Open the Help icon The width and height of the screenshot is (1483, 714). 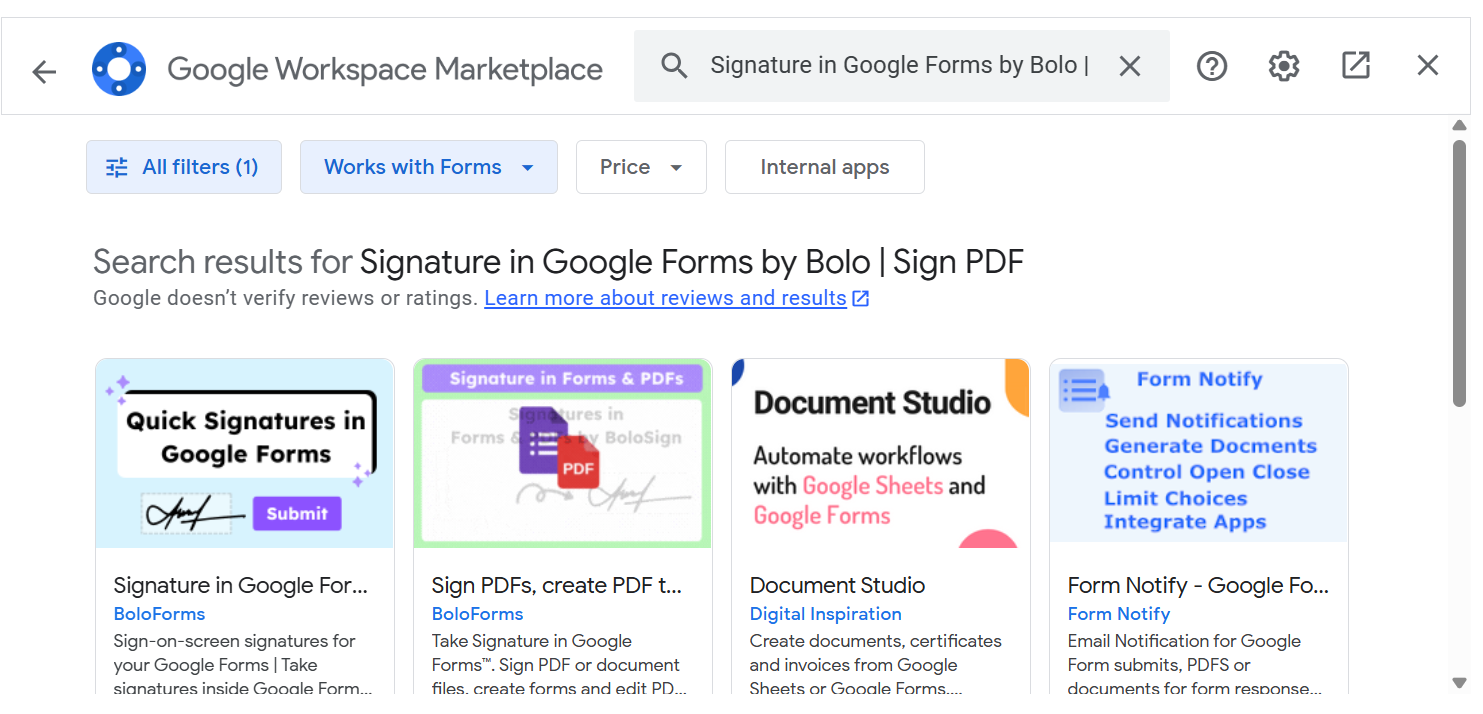1212,66
